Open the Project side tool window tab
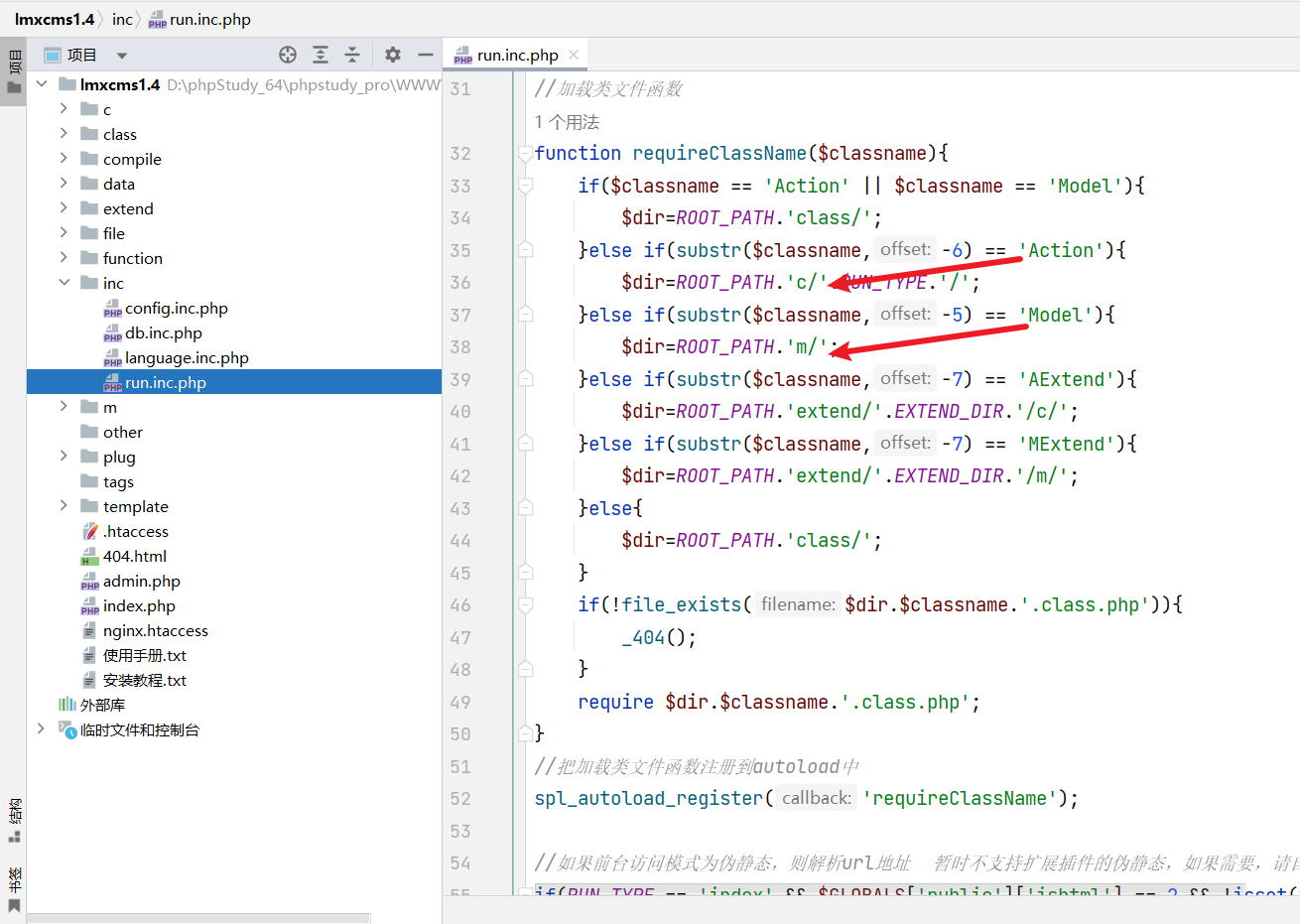 pos(14,70)
